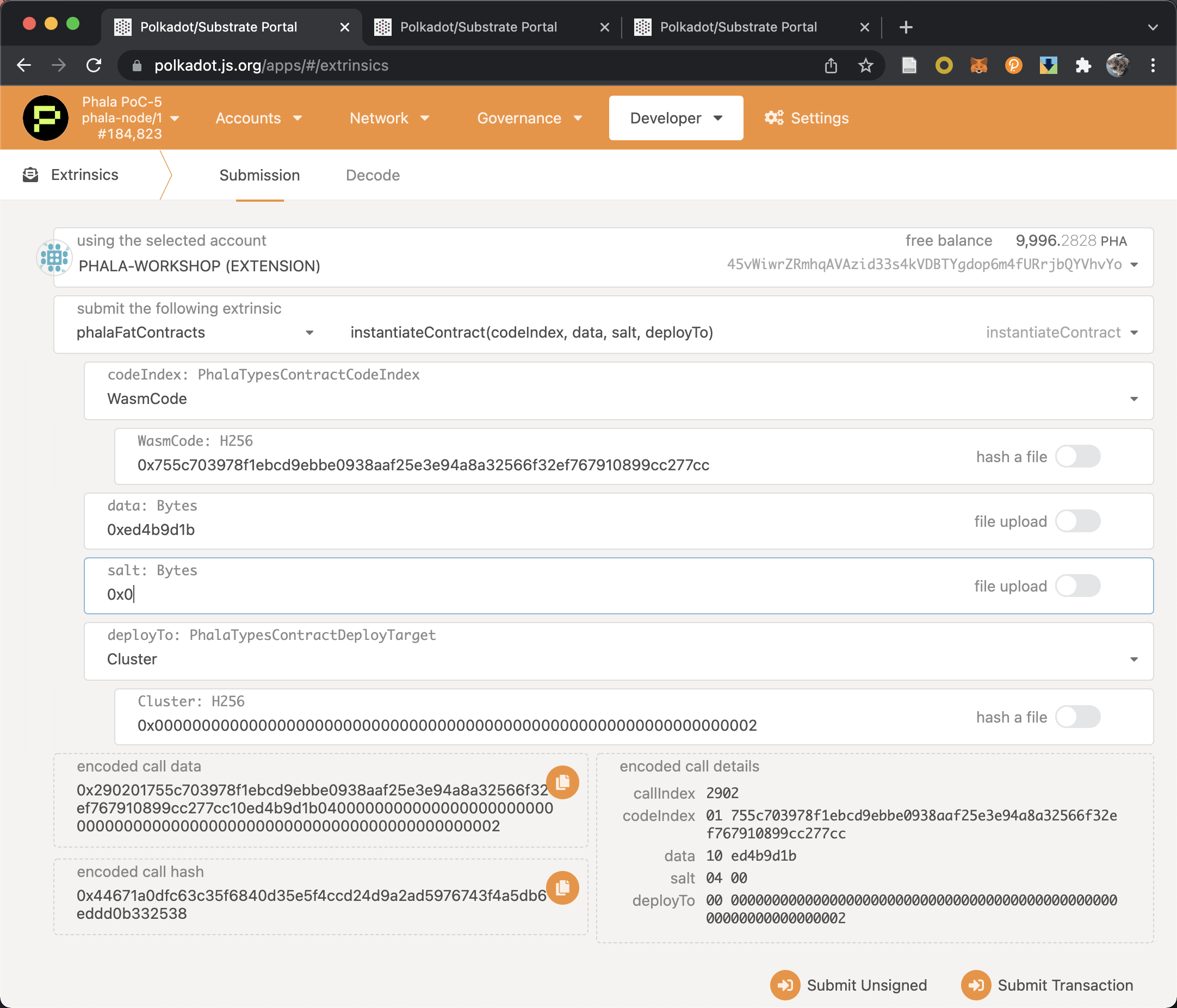Screen dimensions: 1177x1008
Task: Click the browser share icon
Action: point(831,65)
